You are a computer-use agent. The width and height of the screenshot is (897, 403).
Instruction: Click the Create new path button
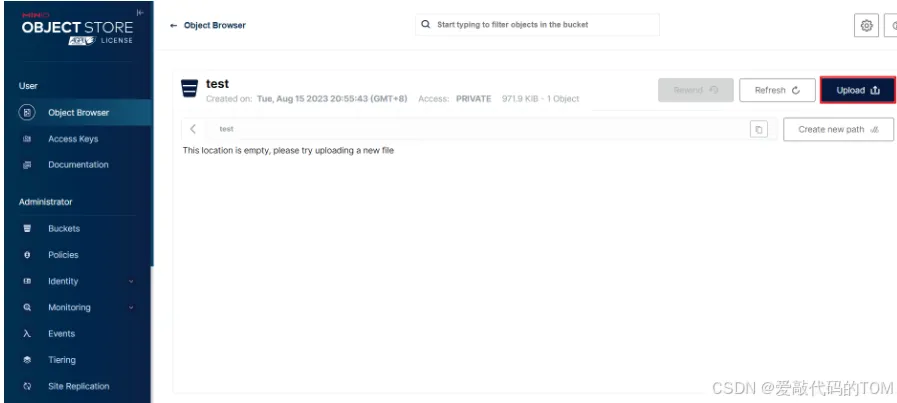pyautogui.click(x=838, y=129)
